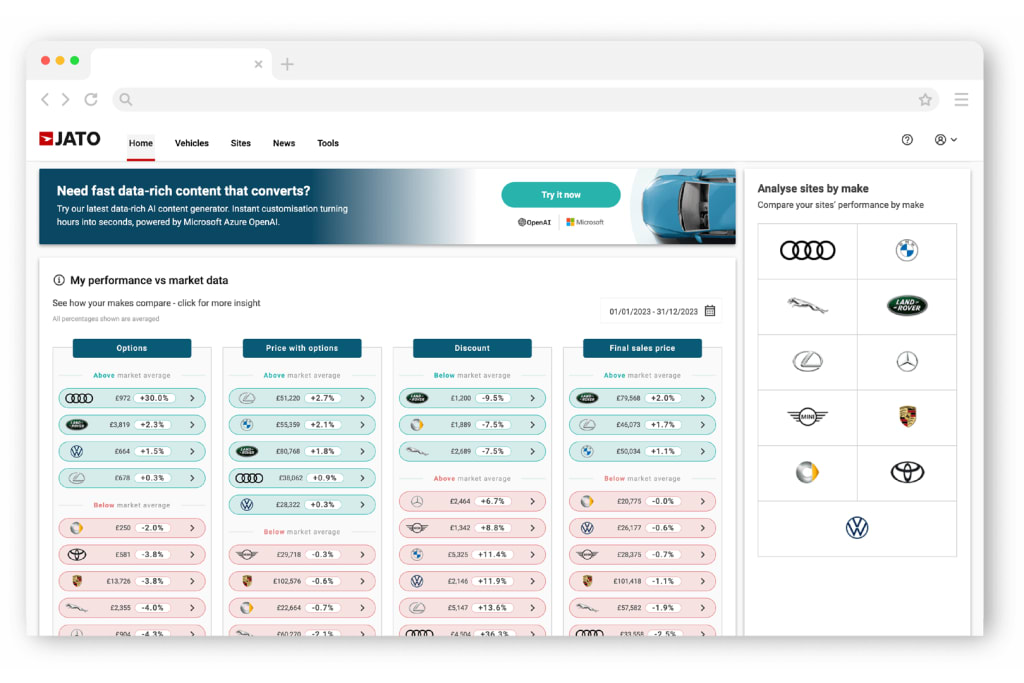Open the help question mark icon
The width and height of the screenshot is (1024, 683).
(x=907, y=140)
